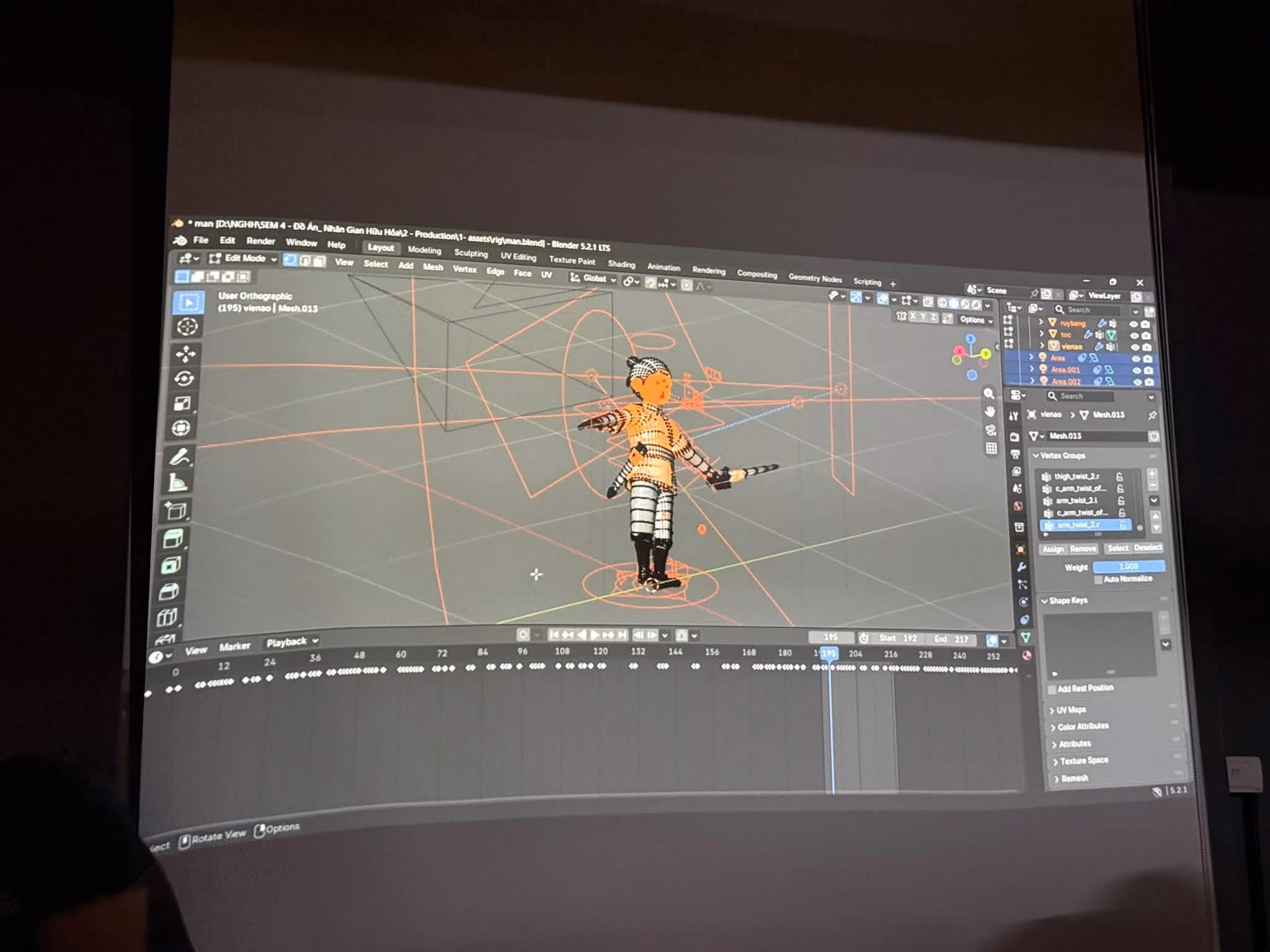This screenshot has height=952, width=1270.
Task: Choose the Annotate pen tool
Action: tap(179, 457)
